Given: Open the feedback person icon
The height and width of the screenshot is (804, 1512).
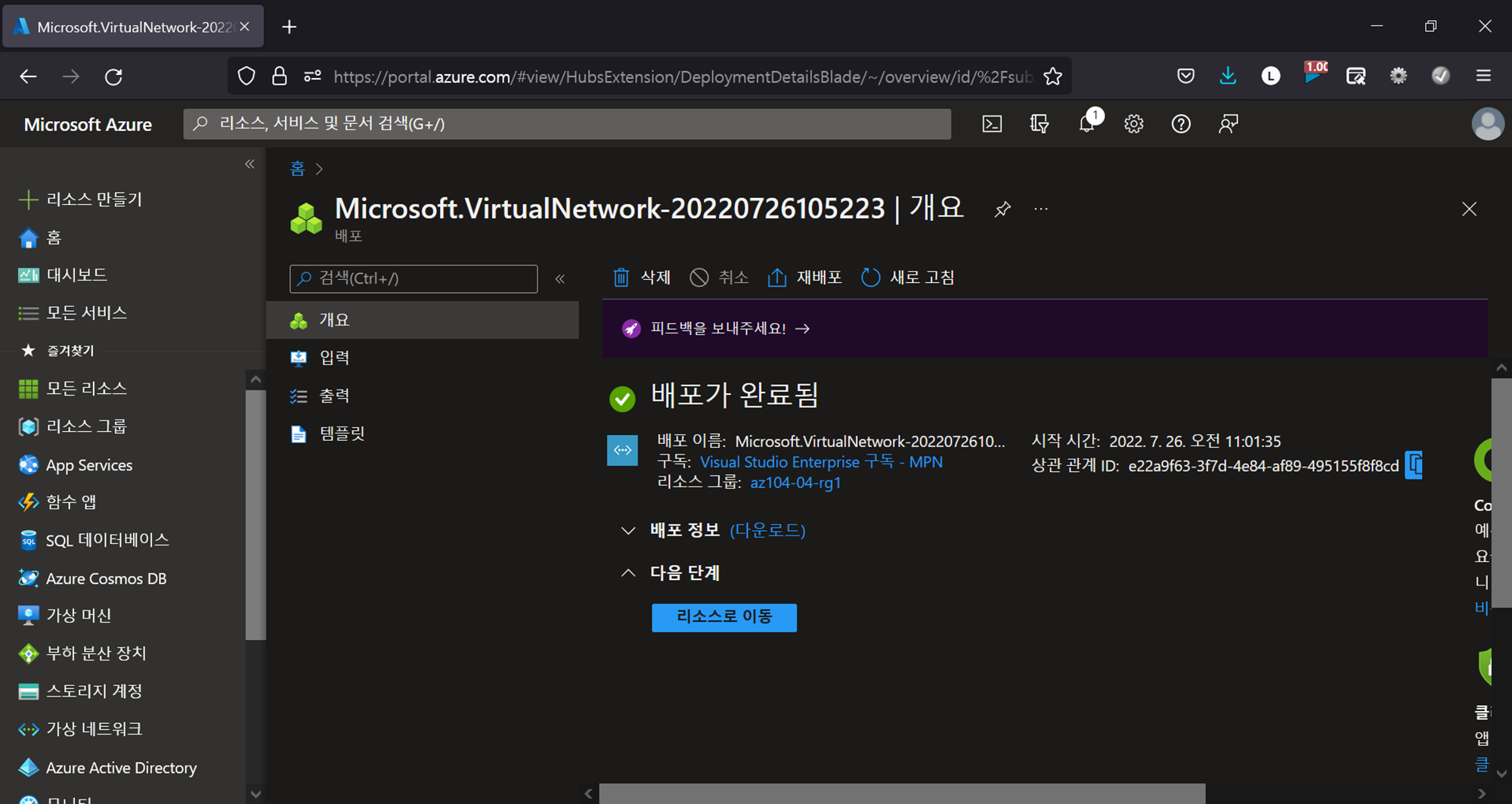Looking at the screenshot, I should [x=1228, y=124].
